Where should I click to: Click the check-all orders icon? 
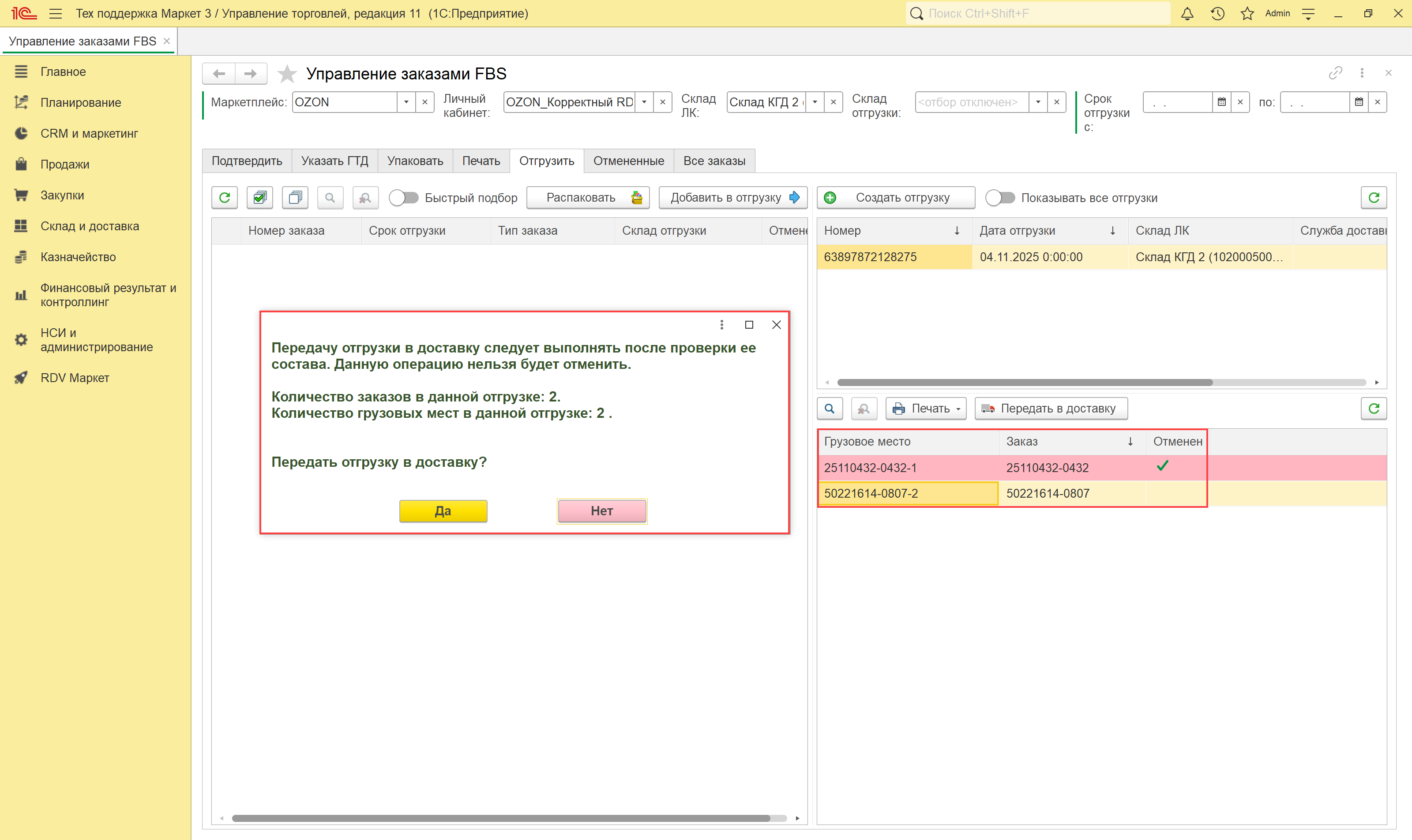click(260, 198)
